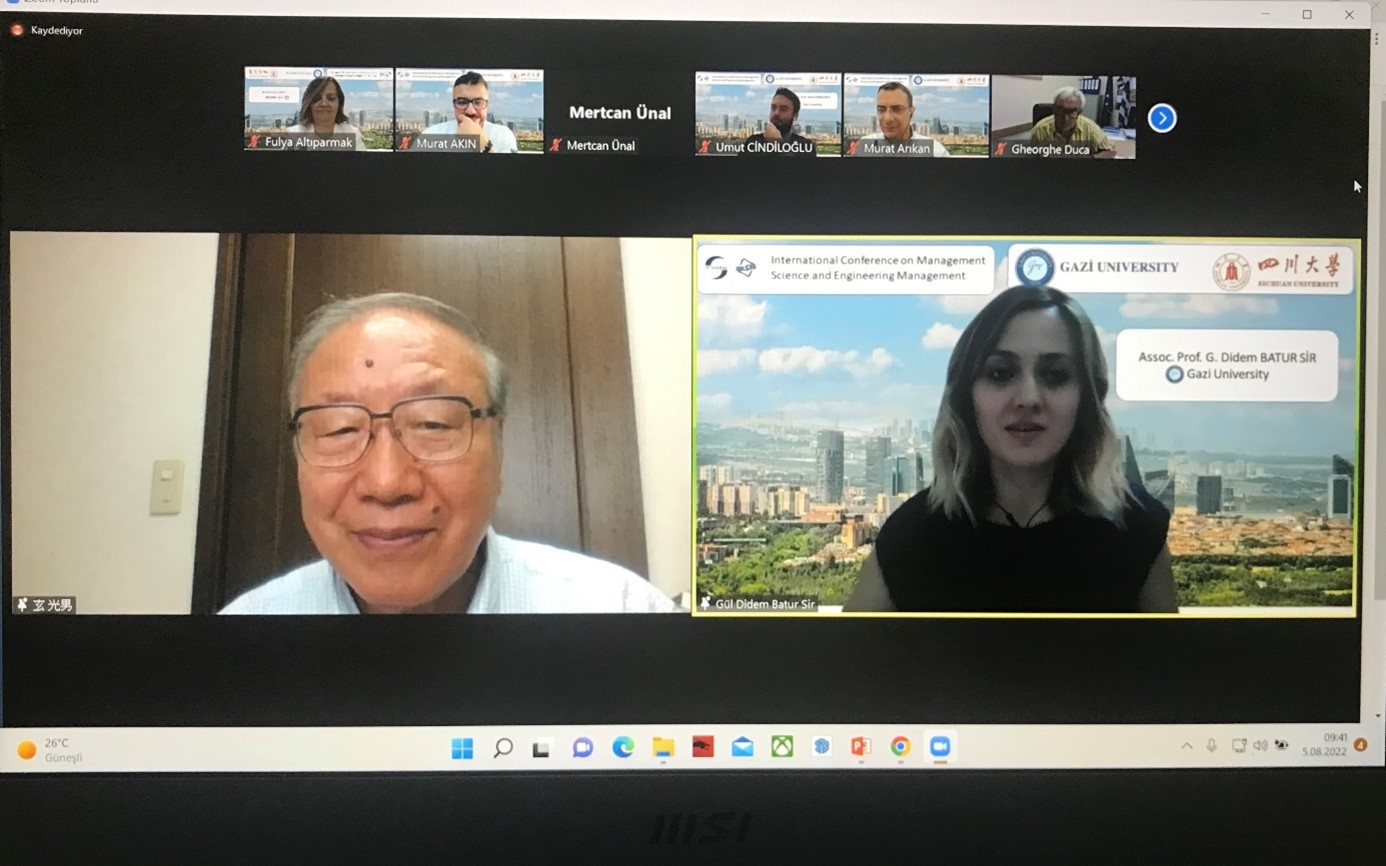Click the muted mic icon beside Umut CİNDİLOĞLU
This screenshot has height=866, width=1386.
pos(704,147)
